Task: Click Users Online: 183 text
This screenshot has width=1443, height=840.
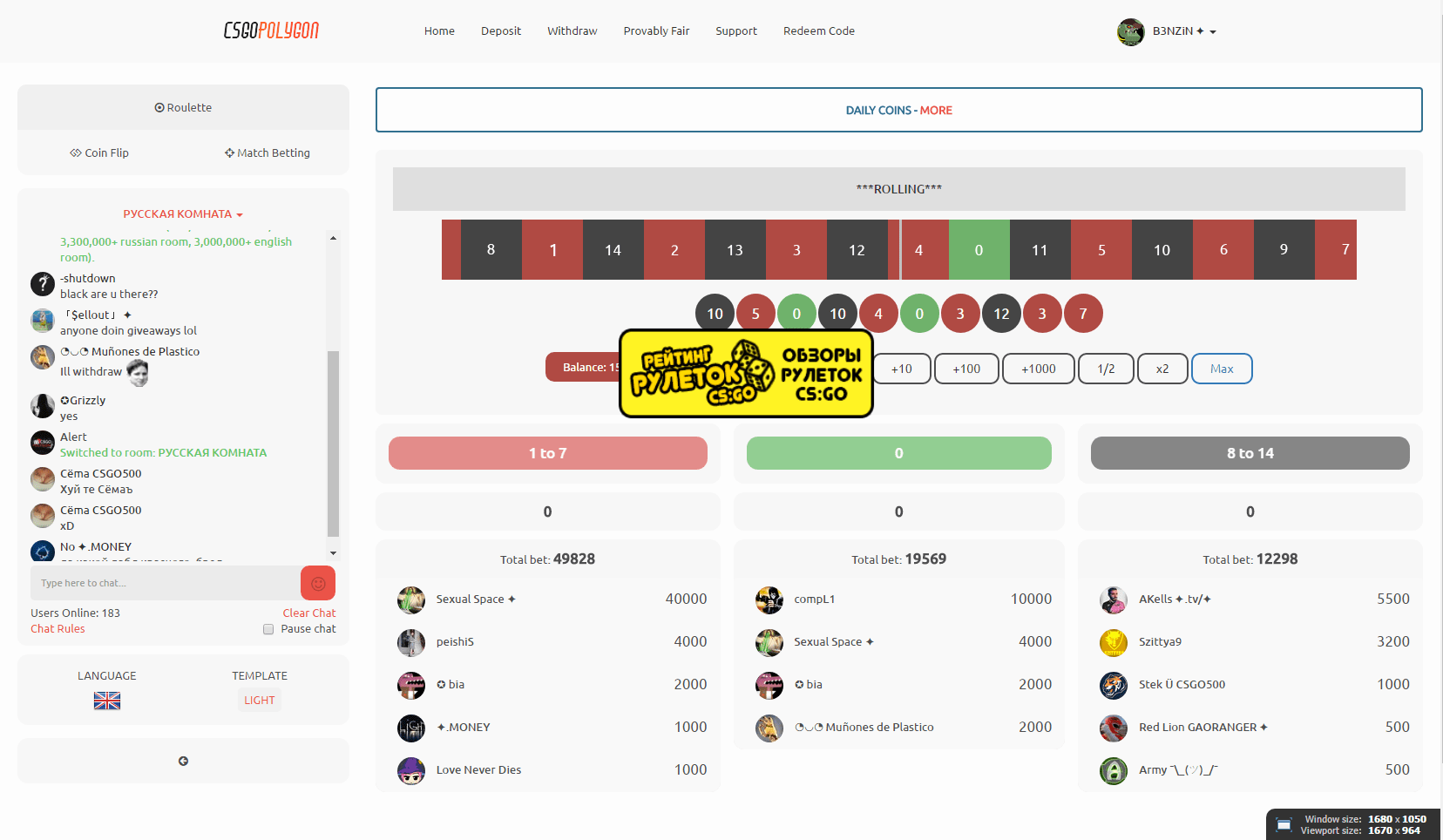Action: [x=76, y=613]
